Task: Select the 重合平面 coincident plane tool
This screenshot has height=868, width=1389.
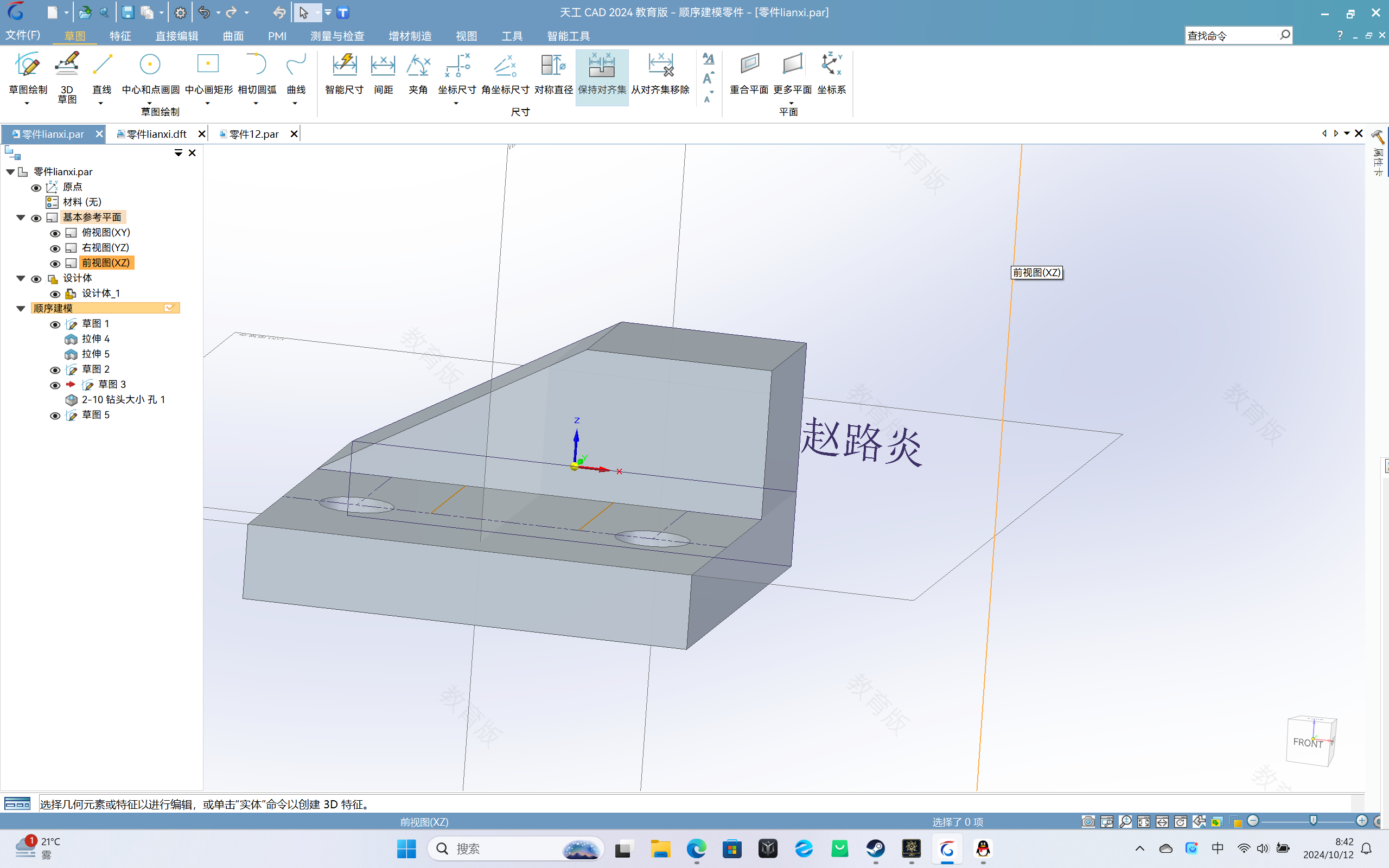Action: (749, 73)
